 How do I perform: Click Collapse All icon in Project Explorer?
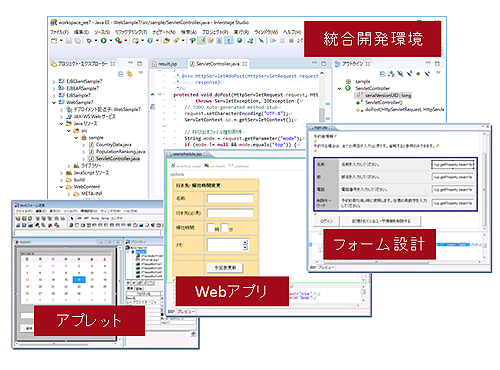coord(121,74)
